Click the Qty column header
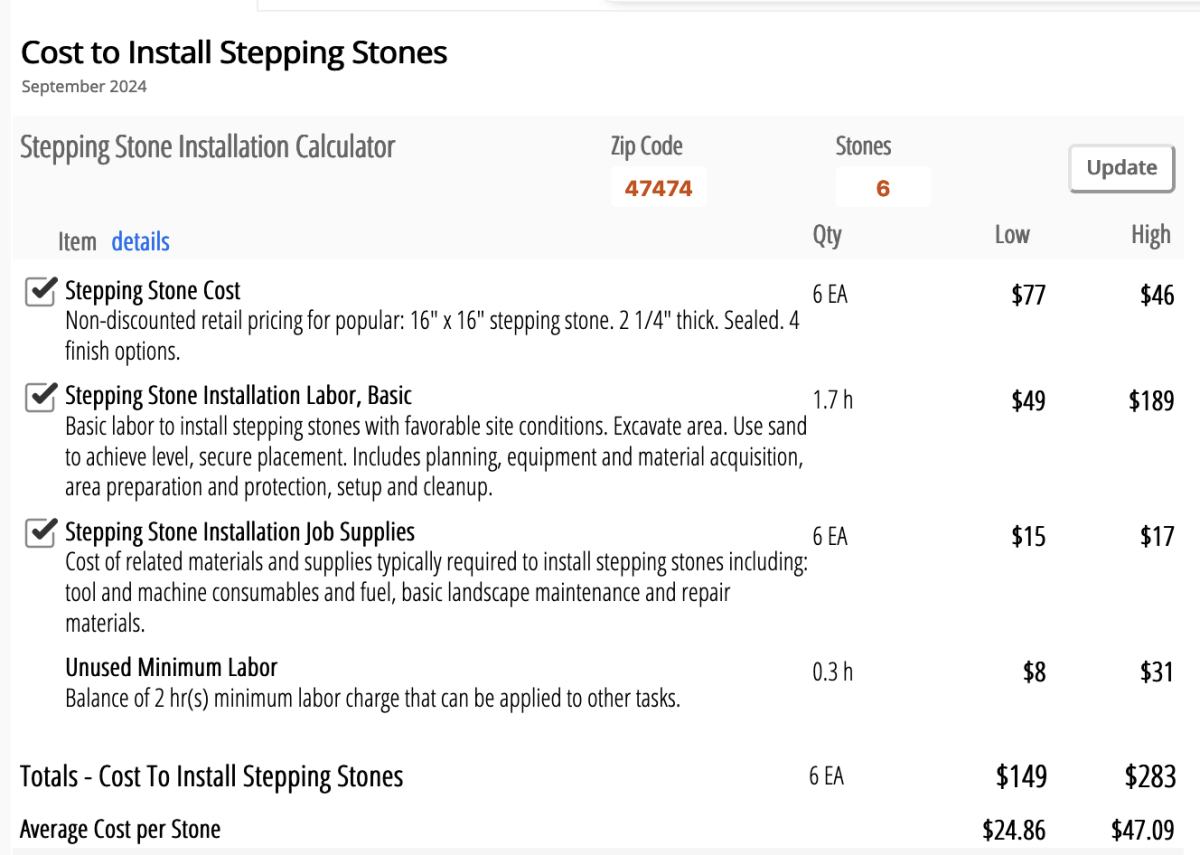Image resolution: width=1200 pixels, height=855 pixels. (827, 235)
